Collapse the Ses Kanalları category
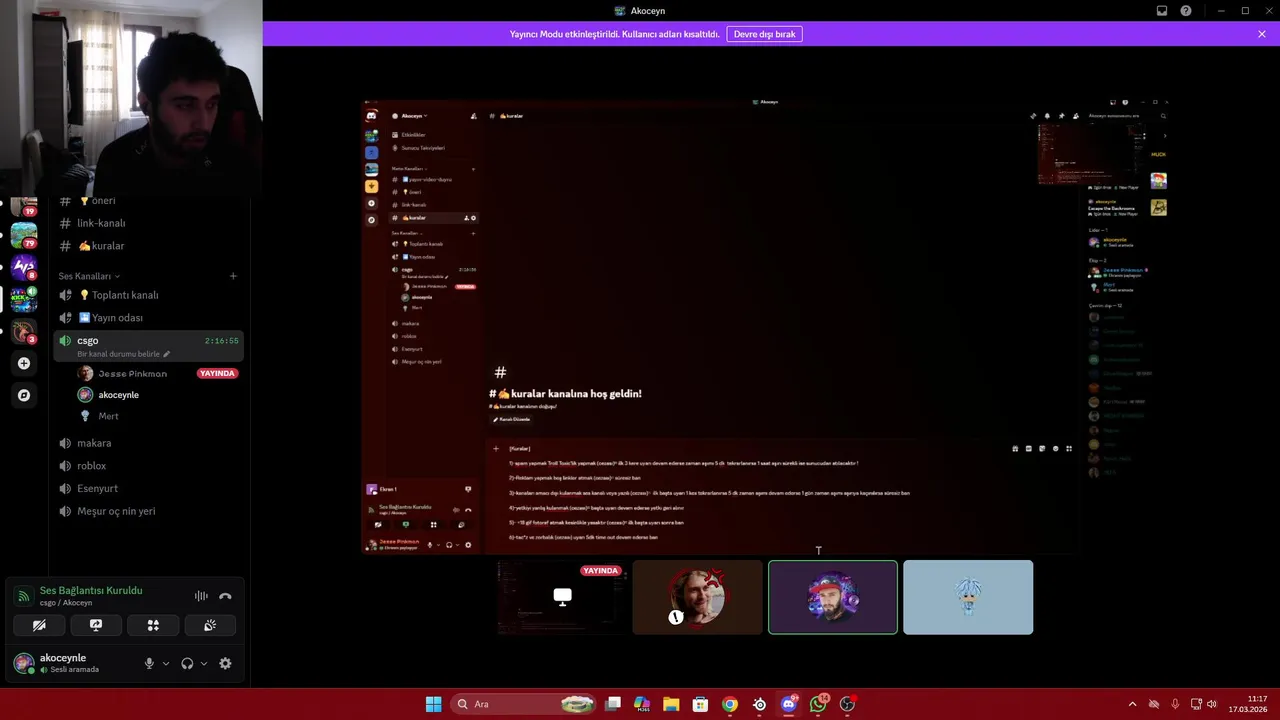Screen dimensions: 1280x720 click(x=89, y=276)
